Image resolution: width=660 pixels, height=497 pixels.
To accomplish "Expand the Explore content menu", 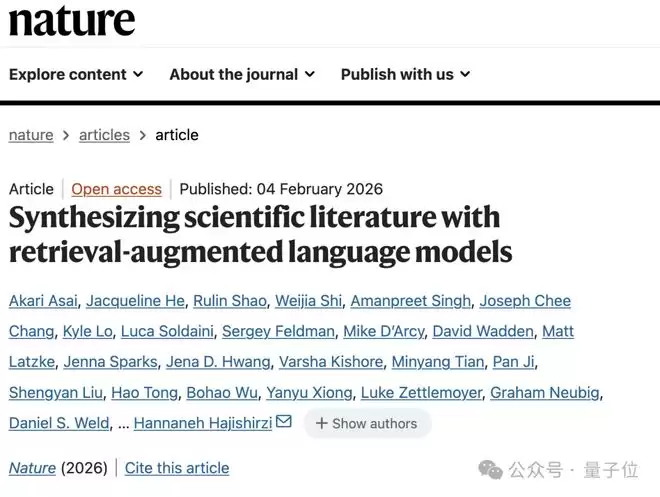I will (x=76, y=74).
